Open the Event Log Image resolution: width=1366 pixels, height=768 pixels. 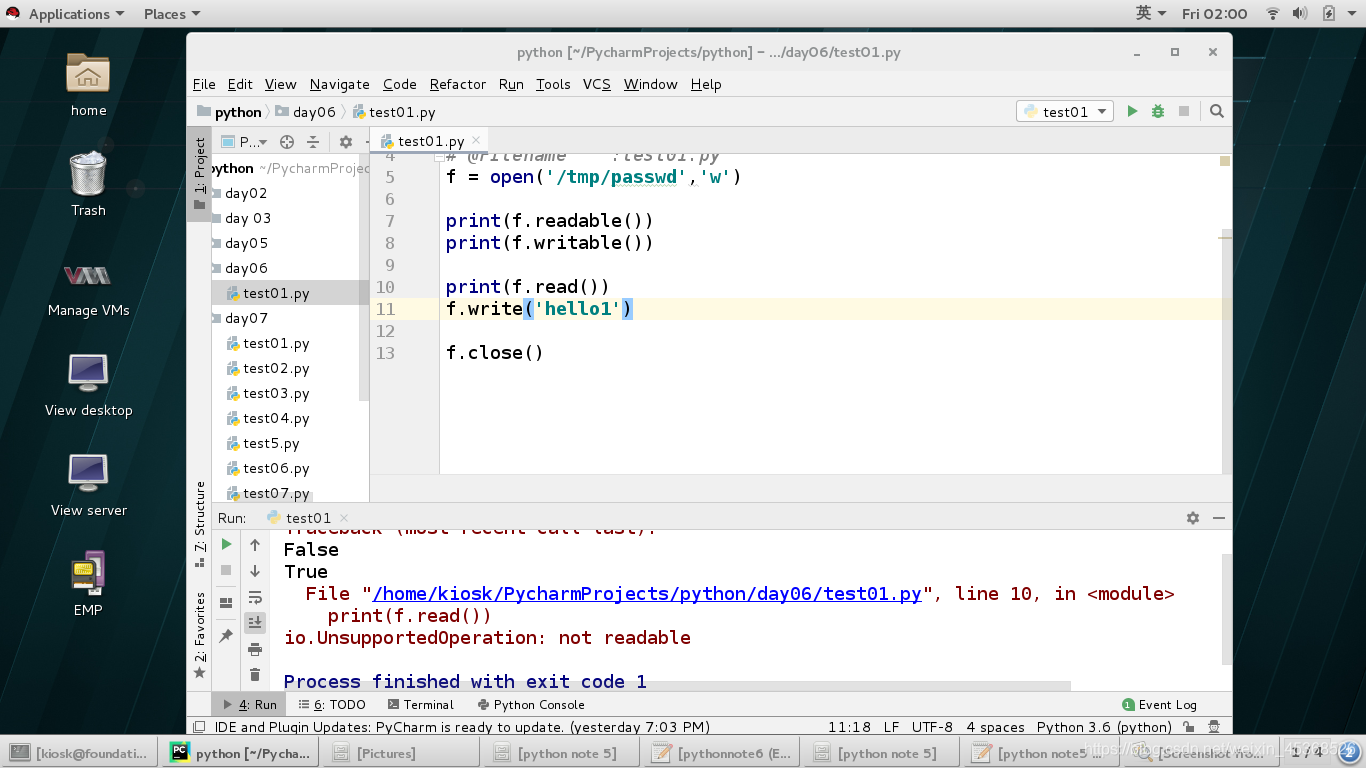point(1159,704)
